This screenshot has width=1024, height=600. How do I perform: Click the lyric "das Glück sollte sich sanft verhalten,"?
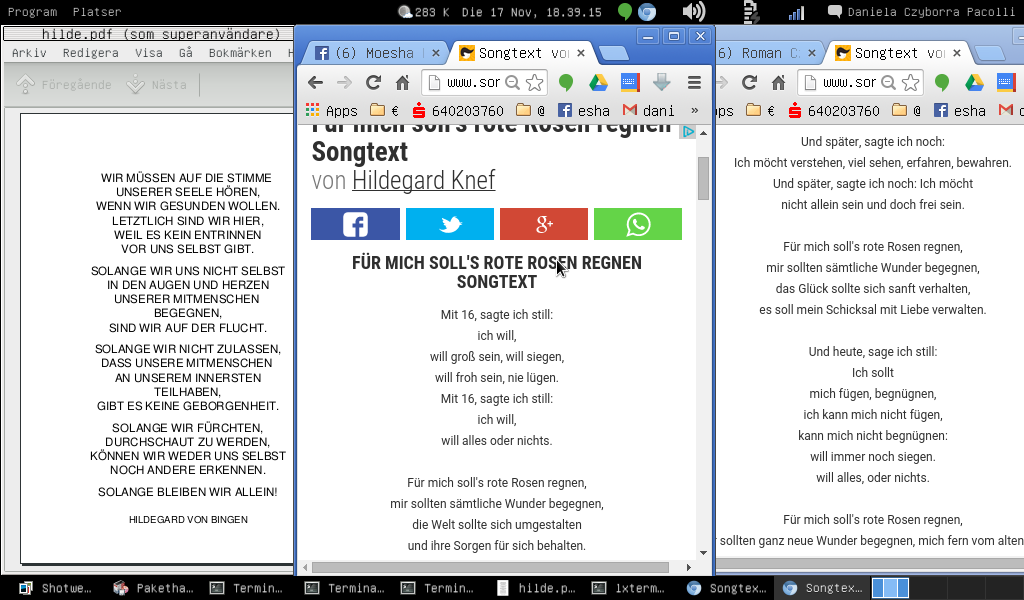point(873,289)
